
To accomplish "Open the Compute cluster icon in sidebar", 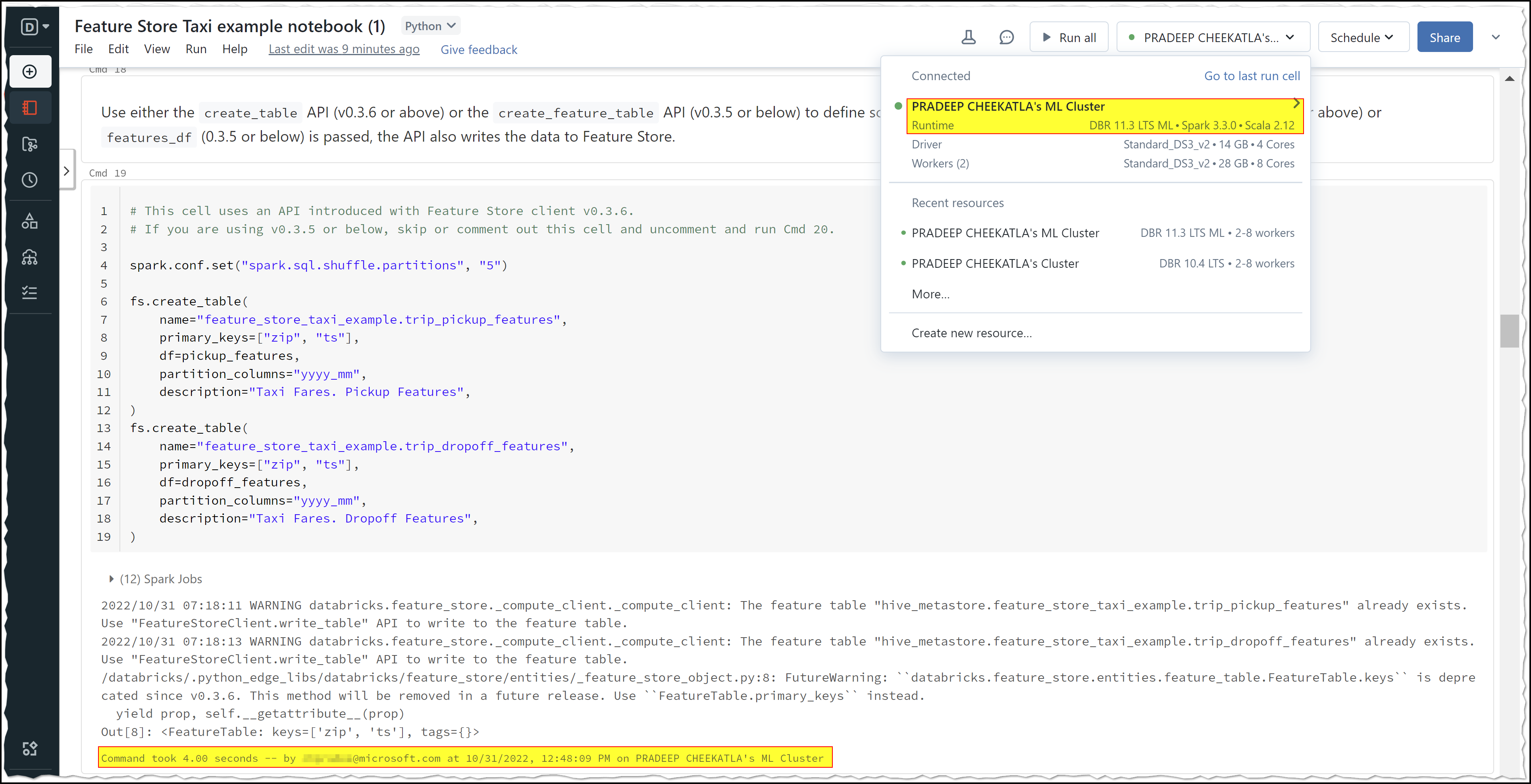I will pyautogui.click(x=30, y=257).
